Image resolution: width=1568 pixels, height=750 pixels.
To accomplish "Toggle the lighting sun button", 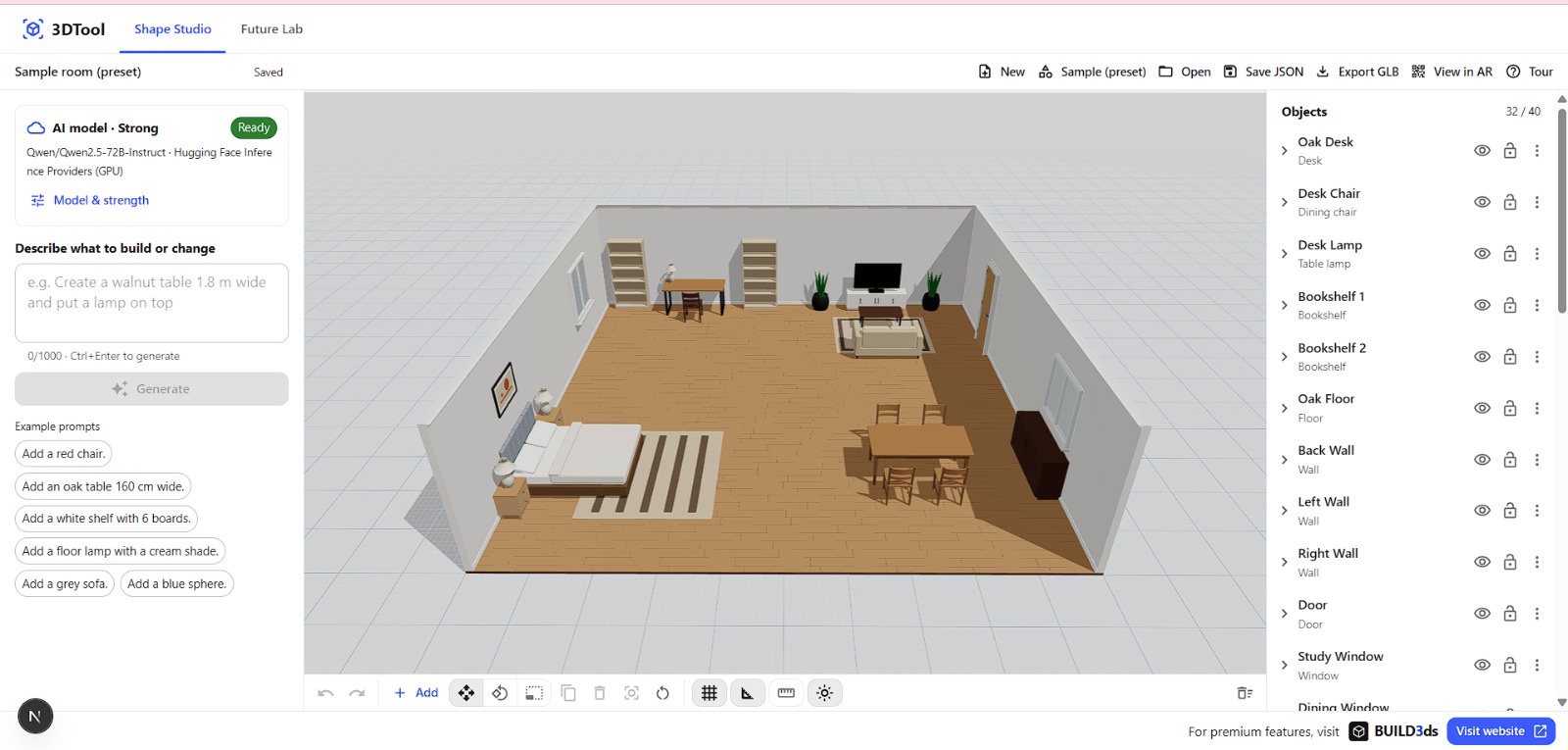I will click(x=825, y=693).
